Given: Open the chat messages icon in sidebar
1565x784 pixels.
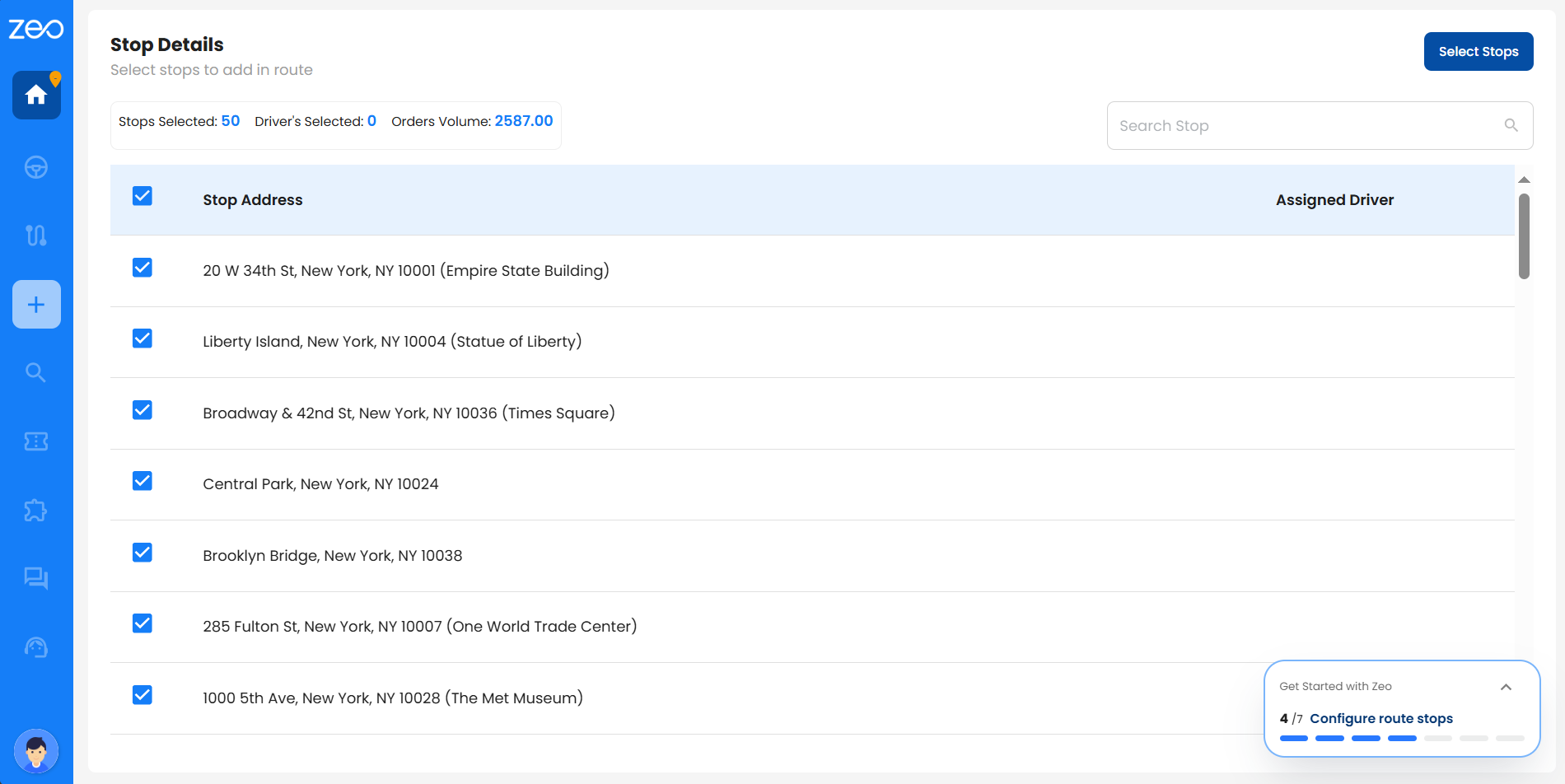Looking at the screenshot, I should pos(36,578).
